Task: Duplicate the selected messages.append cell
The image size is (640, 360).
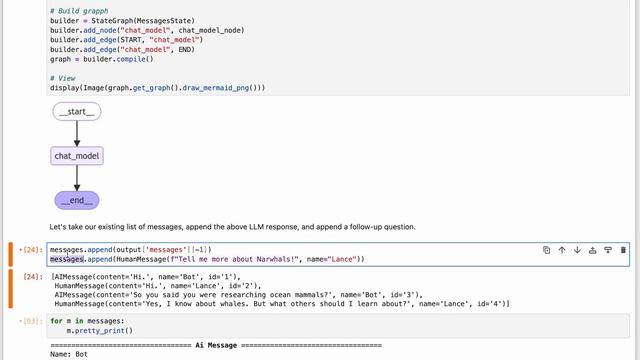Action: tap(547, 250)
